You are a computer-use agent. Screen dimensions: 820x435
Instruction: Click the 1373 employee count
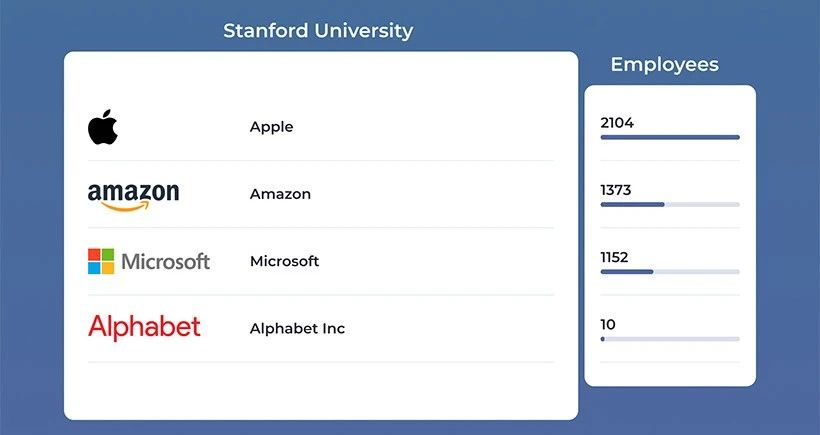point(616,190)
